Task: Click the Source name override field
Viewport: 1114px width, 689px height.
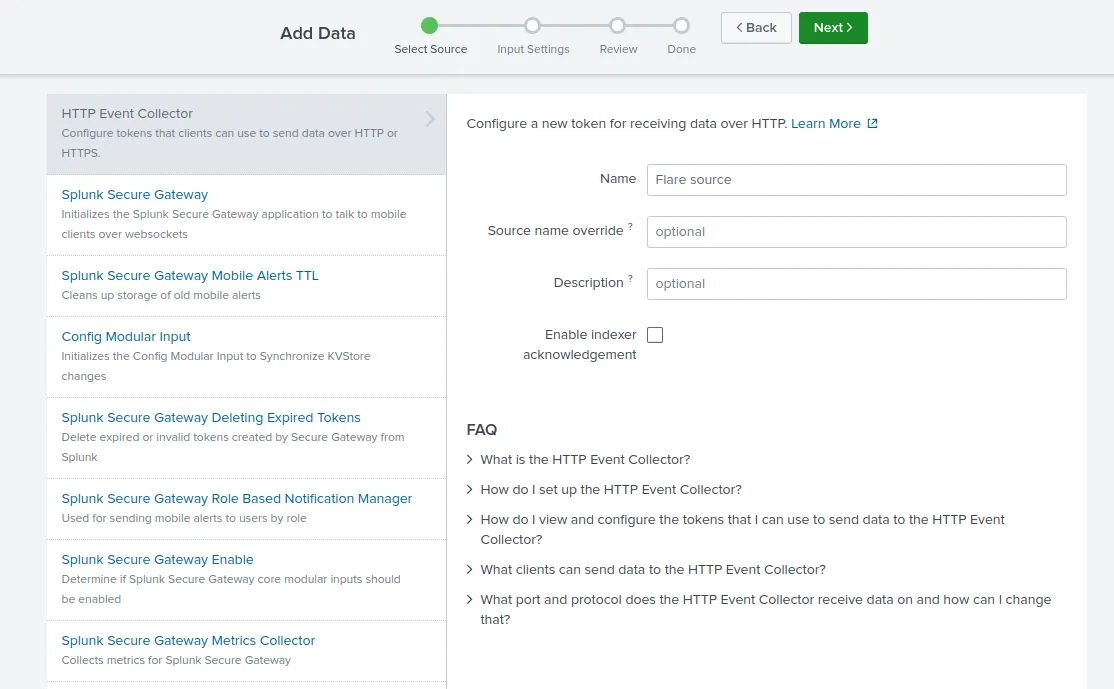Action: pos(856,232)
